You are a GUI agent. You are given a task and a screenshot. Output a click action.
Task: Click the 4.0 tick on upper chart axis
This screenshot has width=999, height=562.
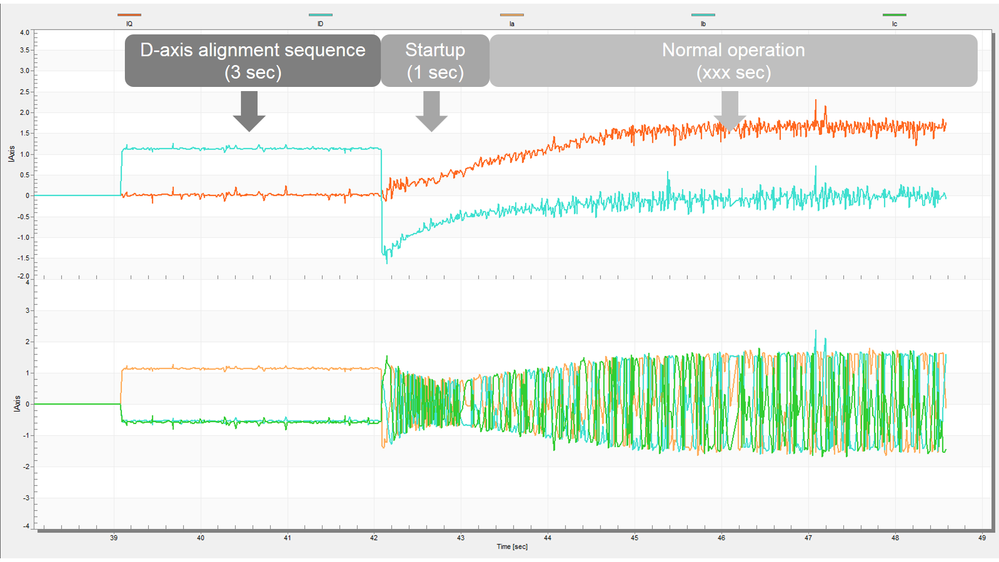(x=24, y=32)
